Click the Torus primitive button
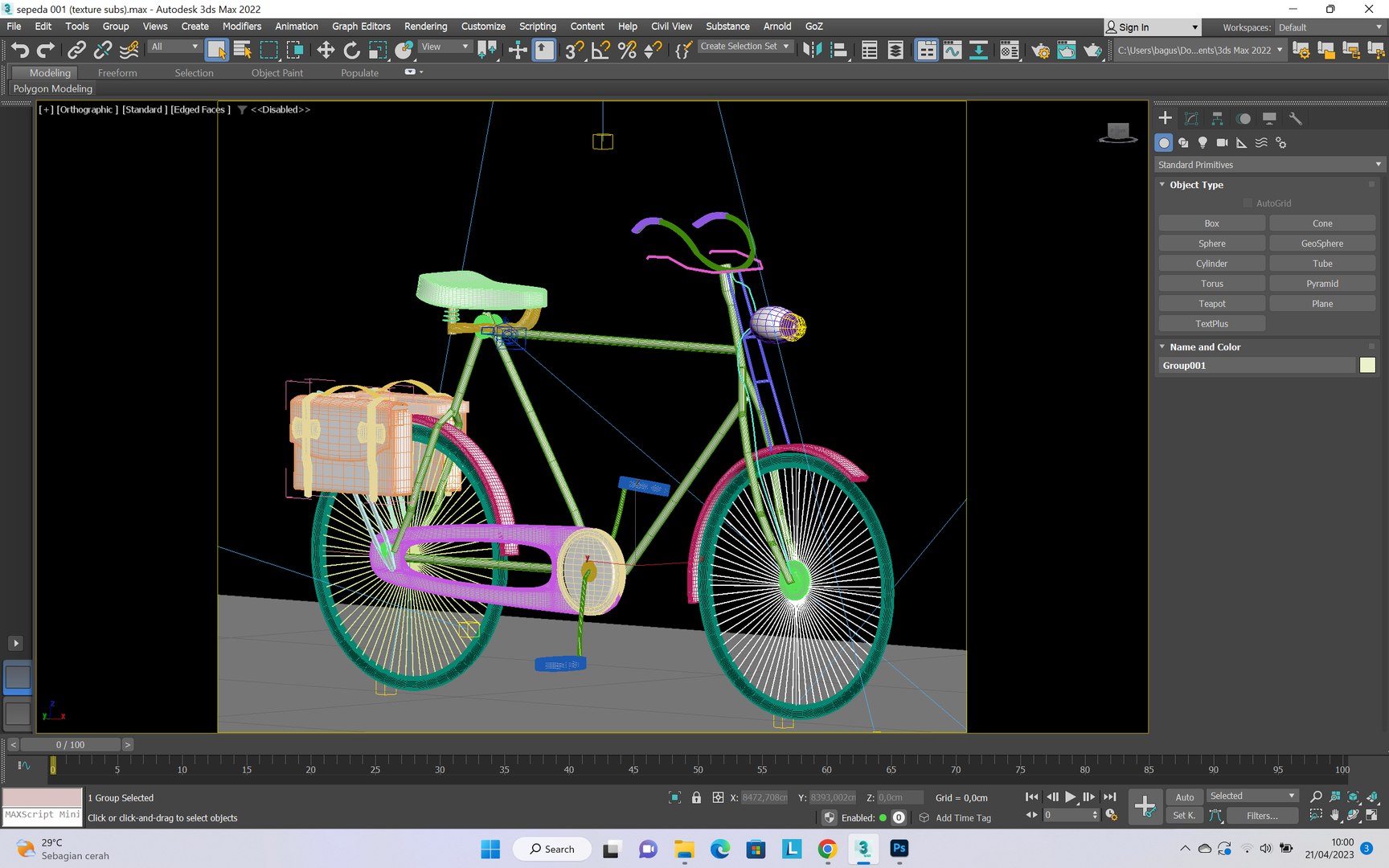1389x868 pixels. coord(1212,284)
